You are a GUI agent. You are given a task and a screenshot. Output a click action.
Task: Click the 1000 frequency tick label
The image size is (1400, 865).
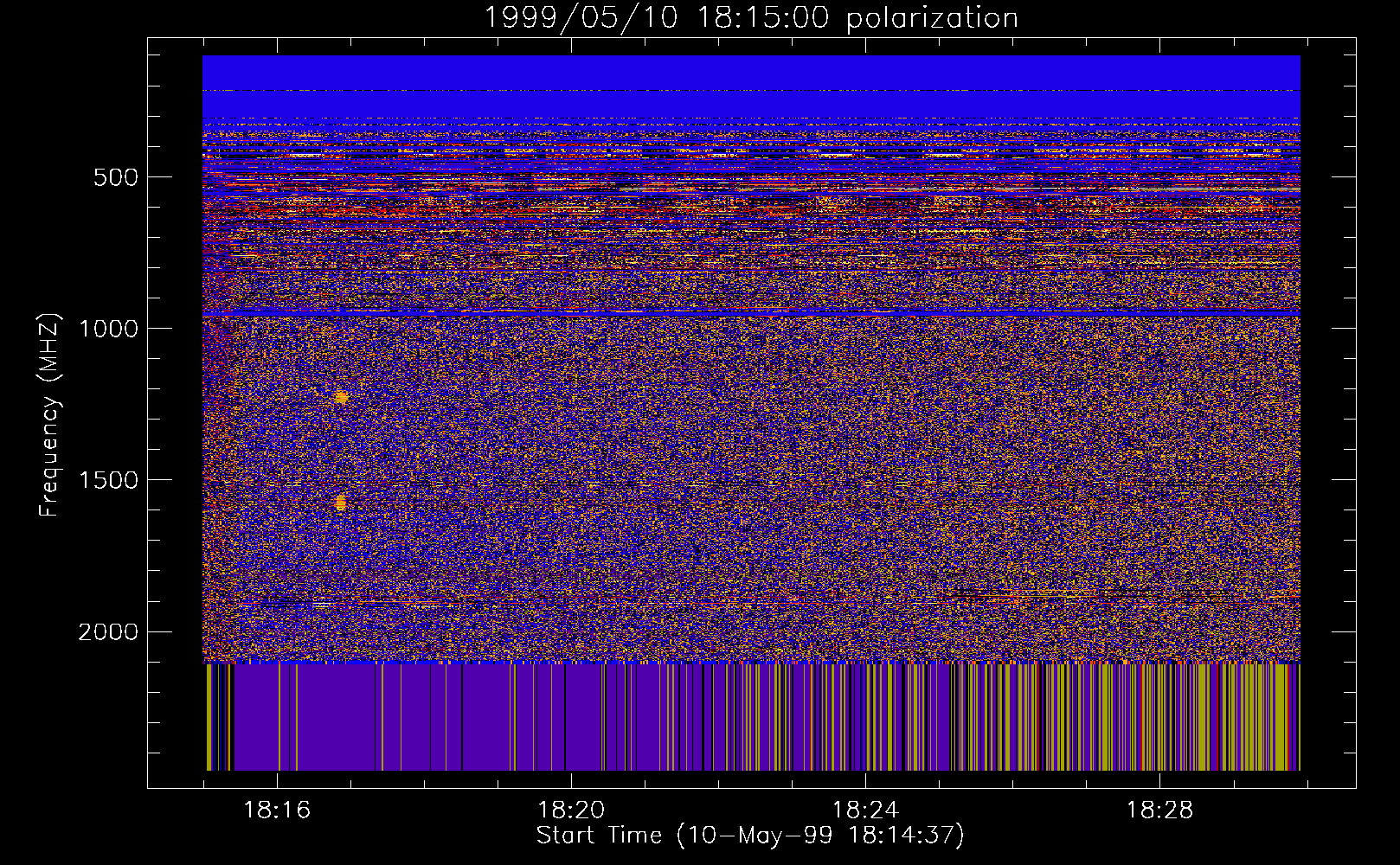point(108,329)
